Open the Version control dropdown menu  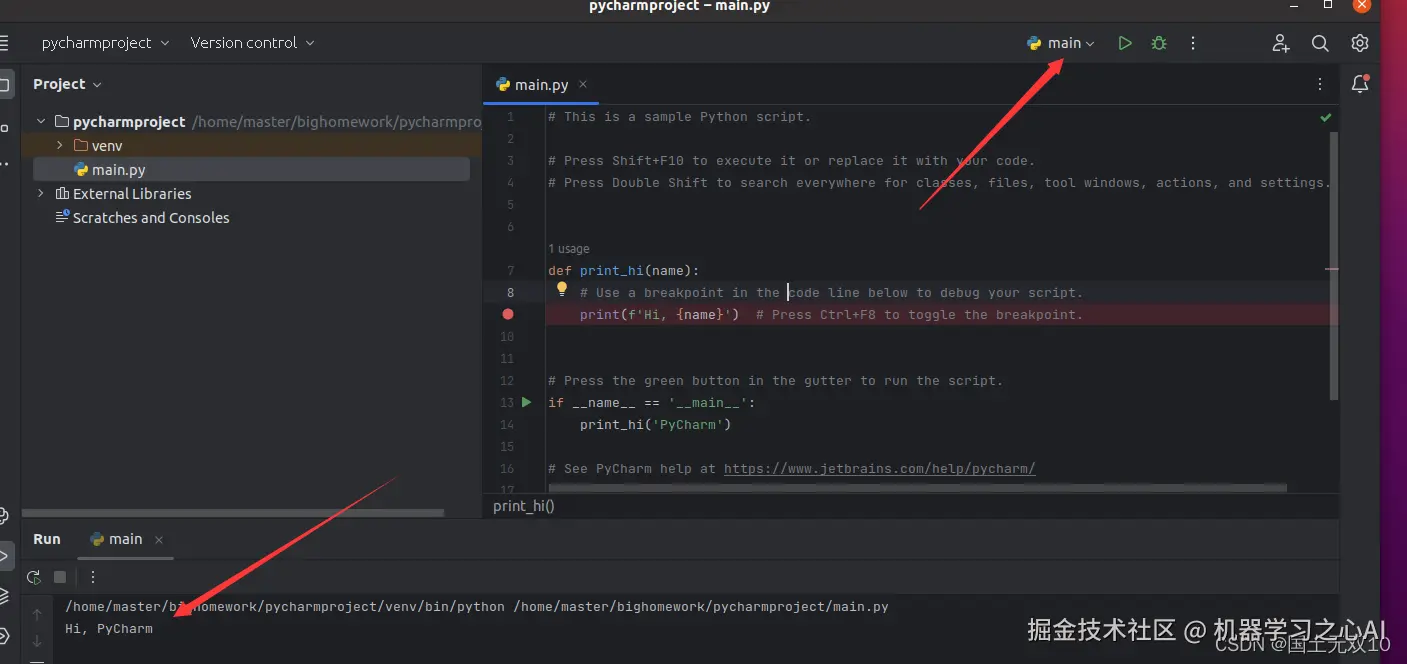click(252, 43)
